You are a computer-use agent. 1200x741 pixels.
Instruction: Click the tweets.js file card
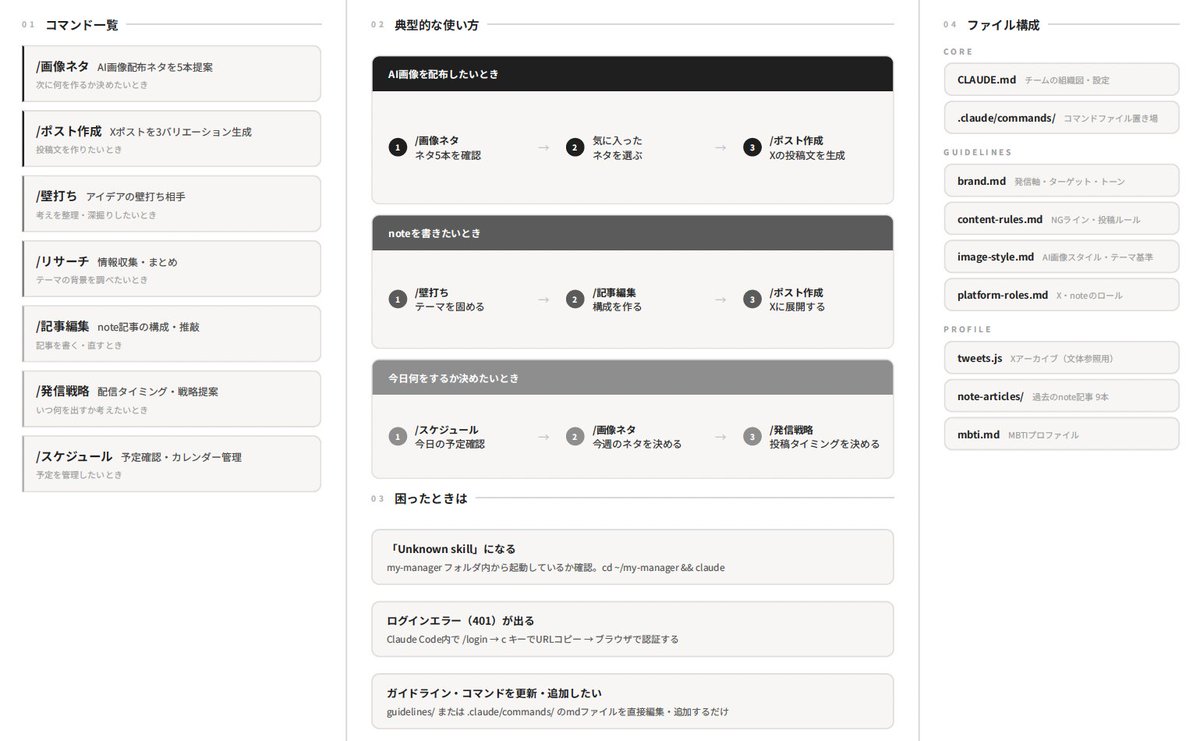[1061, 358]
